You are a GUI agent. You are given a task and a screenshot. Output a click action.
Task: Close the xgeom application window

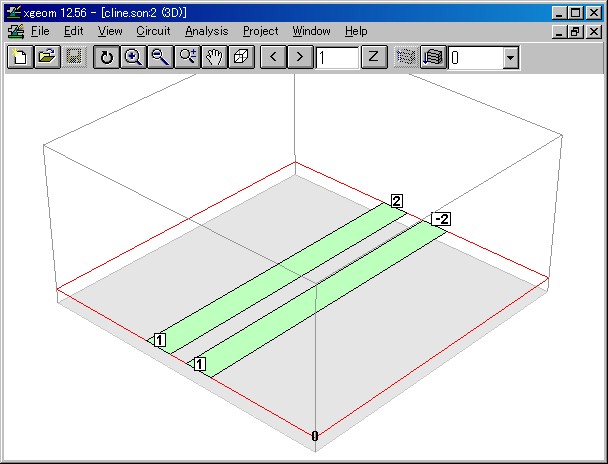594,13
